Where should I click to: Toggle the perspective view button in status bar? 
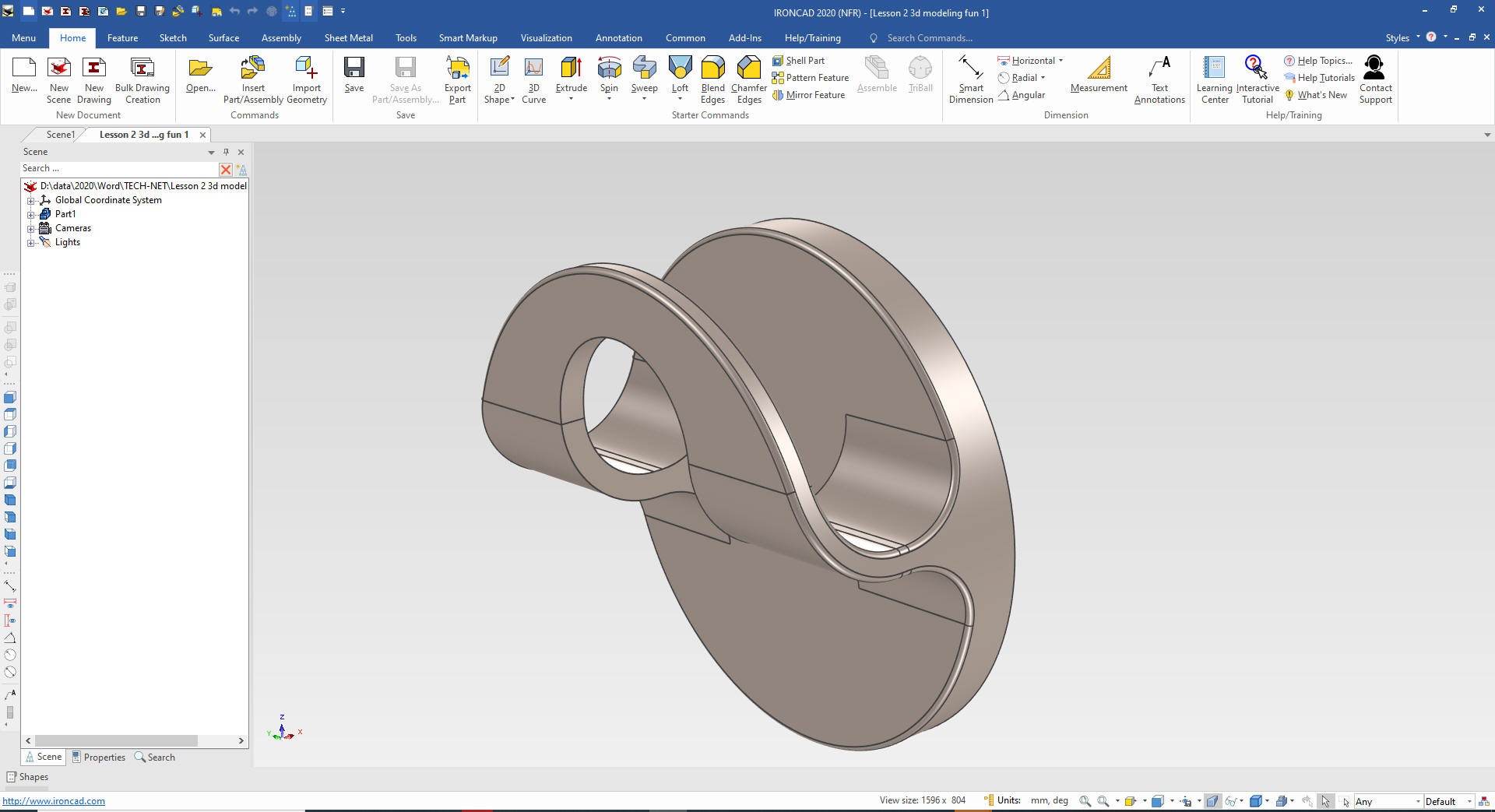[1212, 801]
